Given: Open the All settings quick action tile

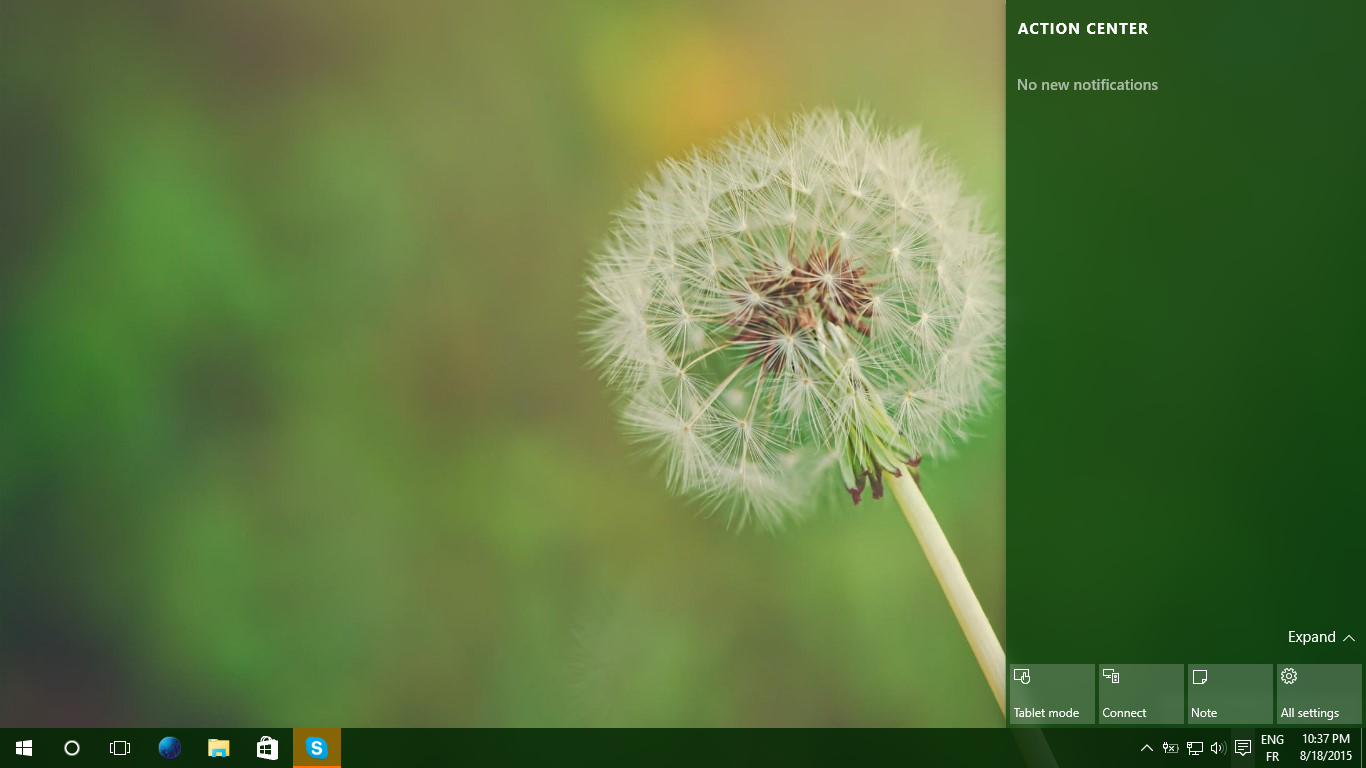Looking at the screenshot, I should coord(1319,694).
